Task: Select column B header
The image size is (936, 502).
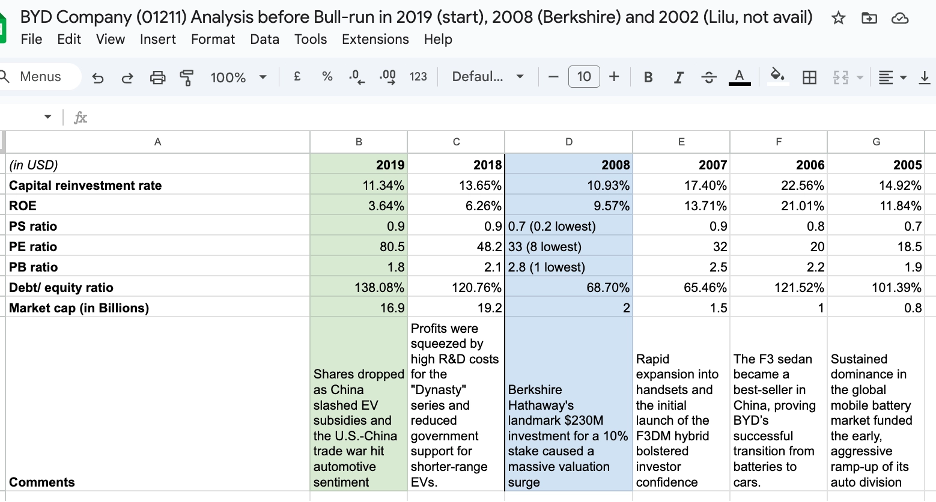Action: coord(359,142)
